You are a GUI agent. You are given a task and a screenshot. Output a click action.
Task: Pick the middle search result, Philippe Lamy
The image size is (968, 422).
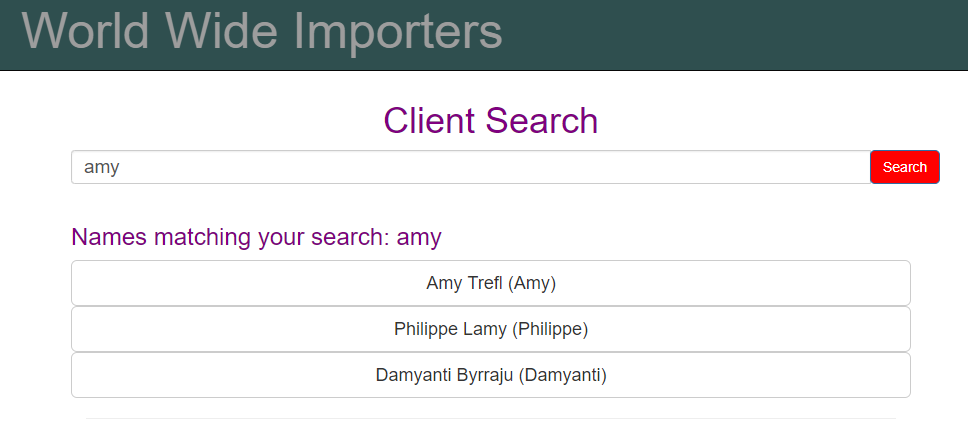click(x=491, y=329)
